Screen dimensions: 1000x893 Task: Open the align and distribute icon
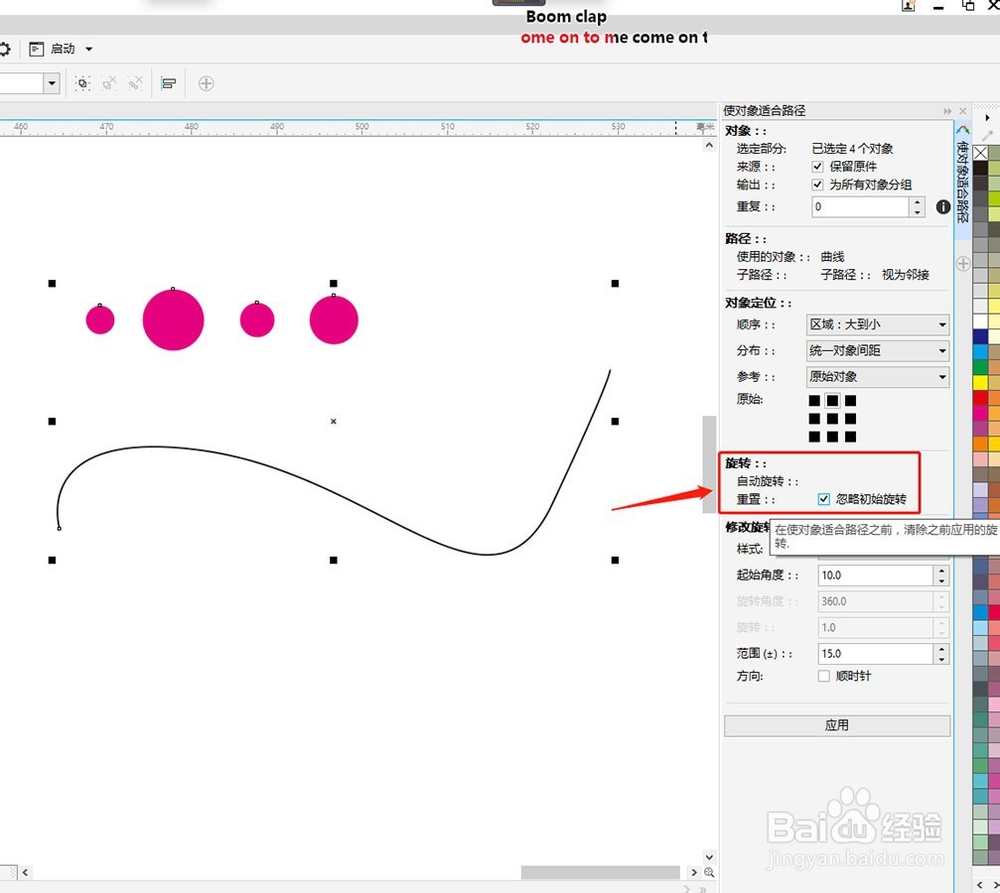point(168,84)
